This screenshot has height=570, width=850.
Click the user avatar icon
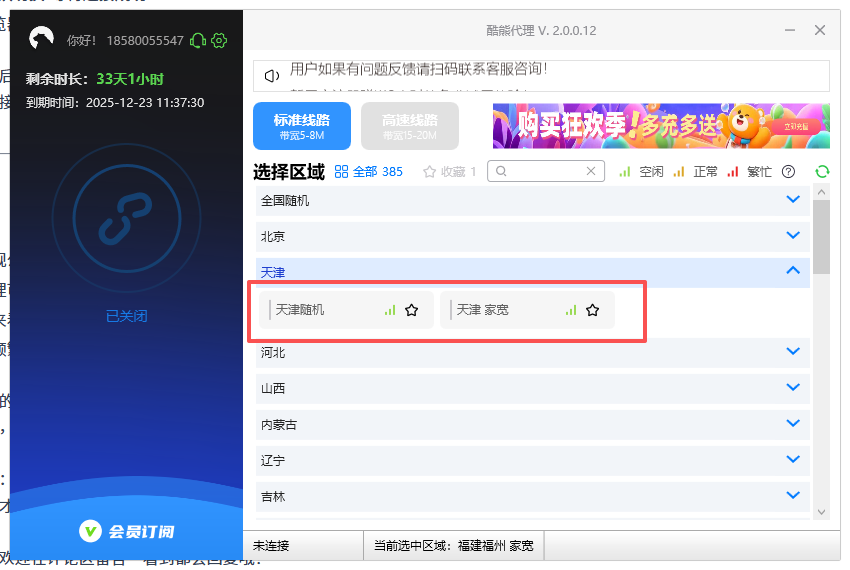pyautogui.click(x=42, y=40)
